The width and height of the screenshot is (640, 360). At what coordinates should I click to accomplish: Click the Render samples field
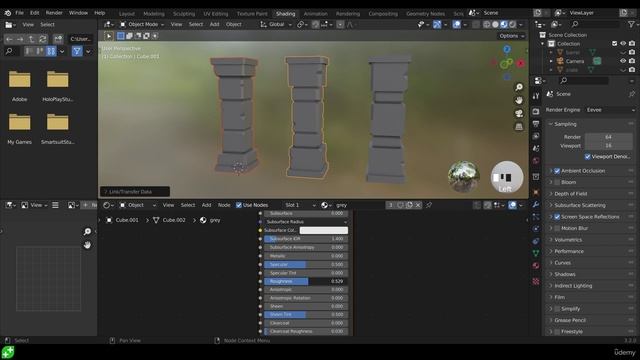point(608,137)
